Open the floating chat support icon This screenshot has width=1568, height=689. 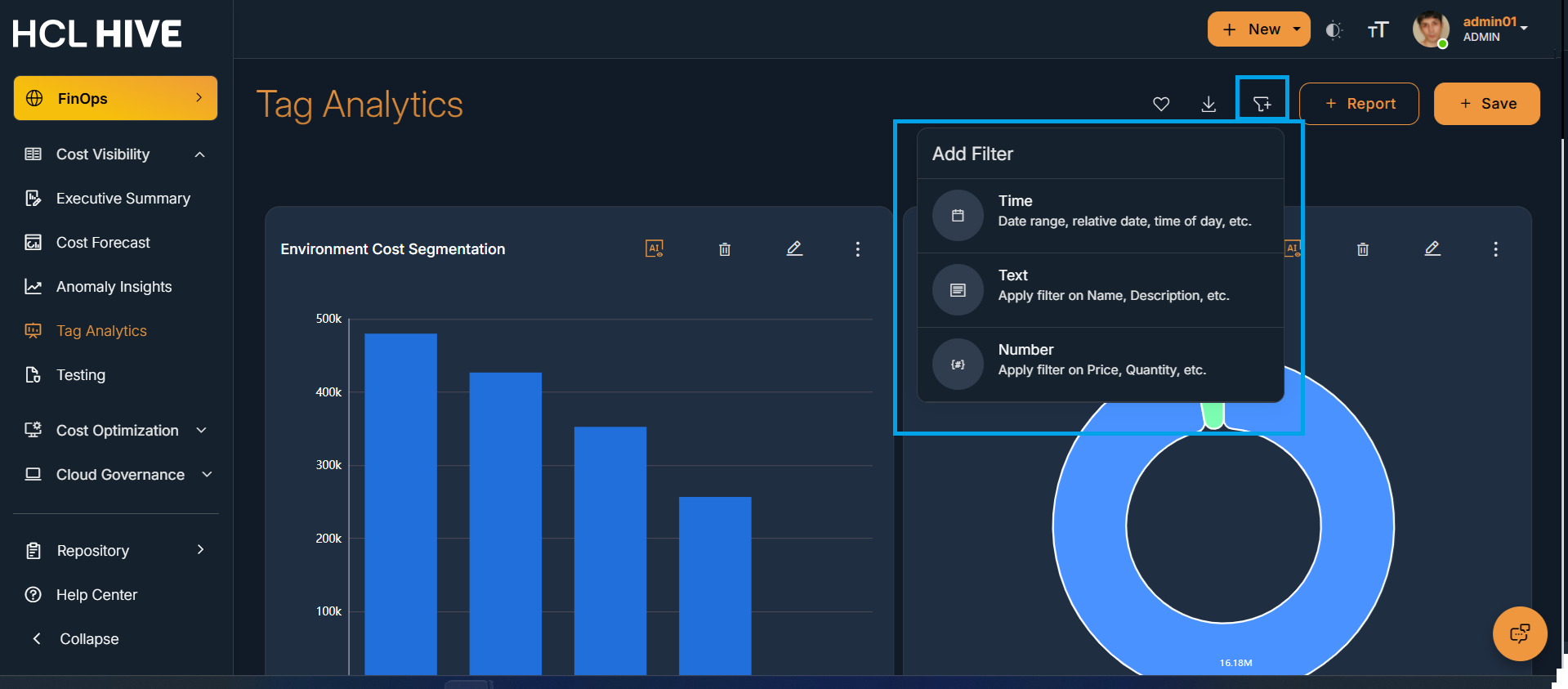click(1519, 633)
